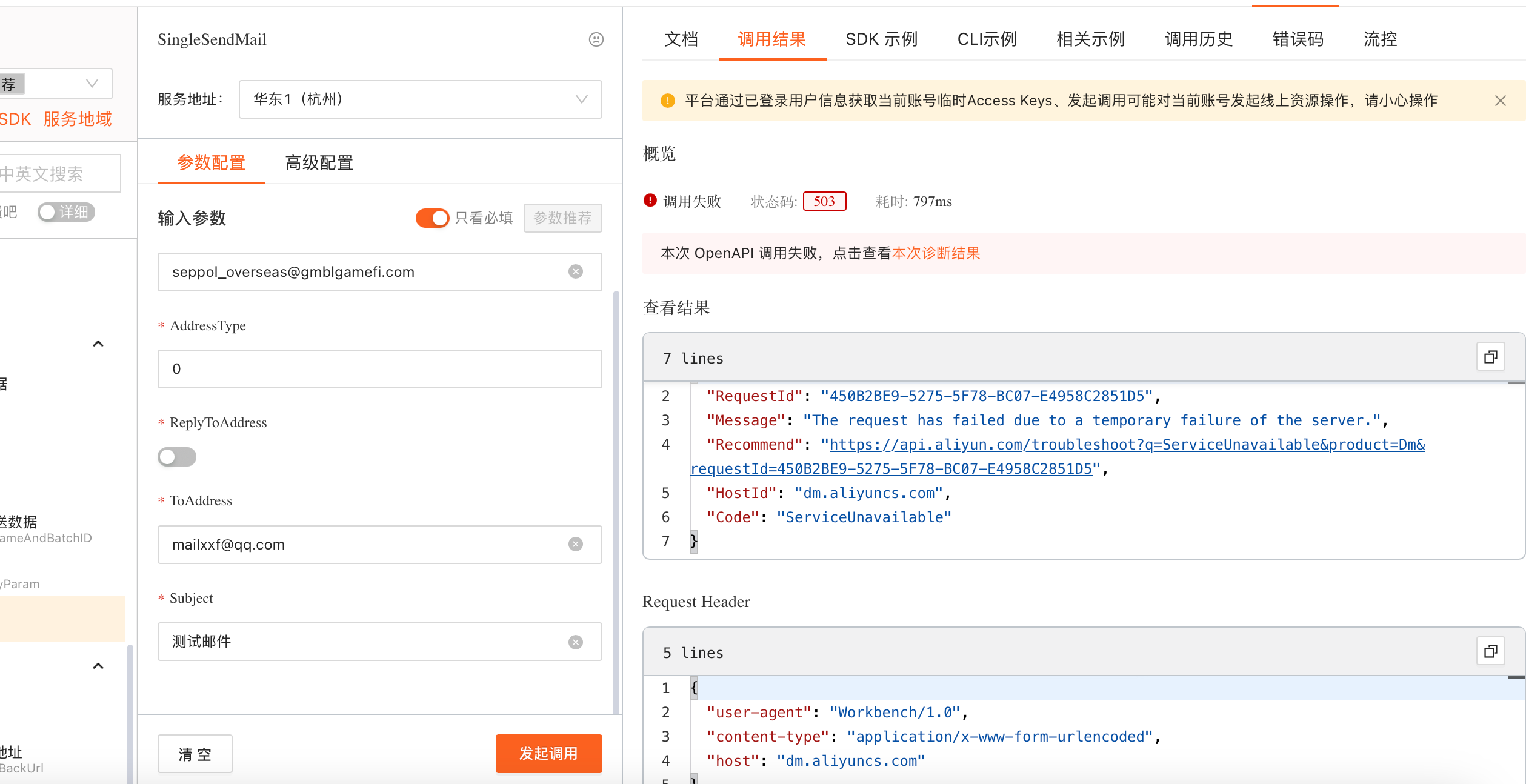The width and height of the screenshot is (1526, 784).
Task: Copy the 7 lines result JSON
Action: tap(1490, 357)
